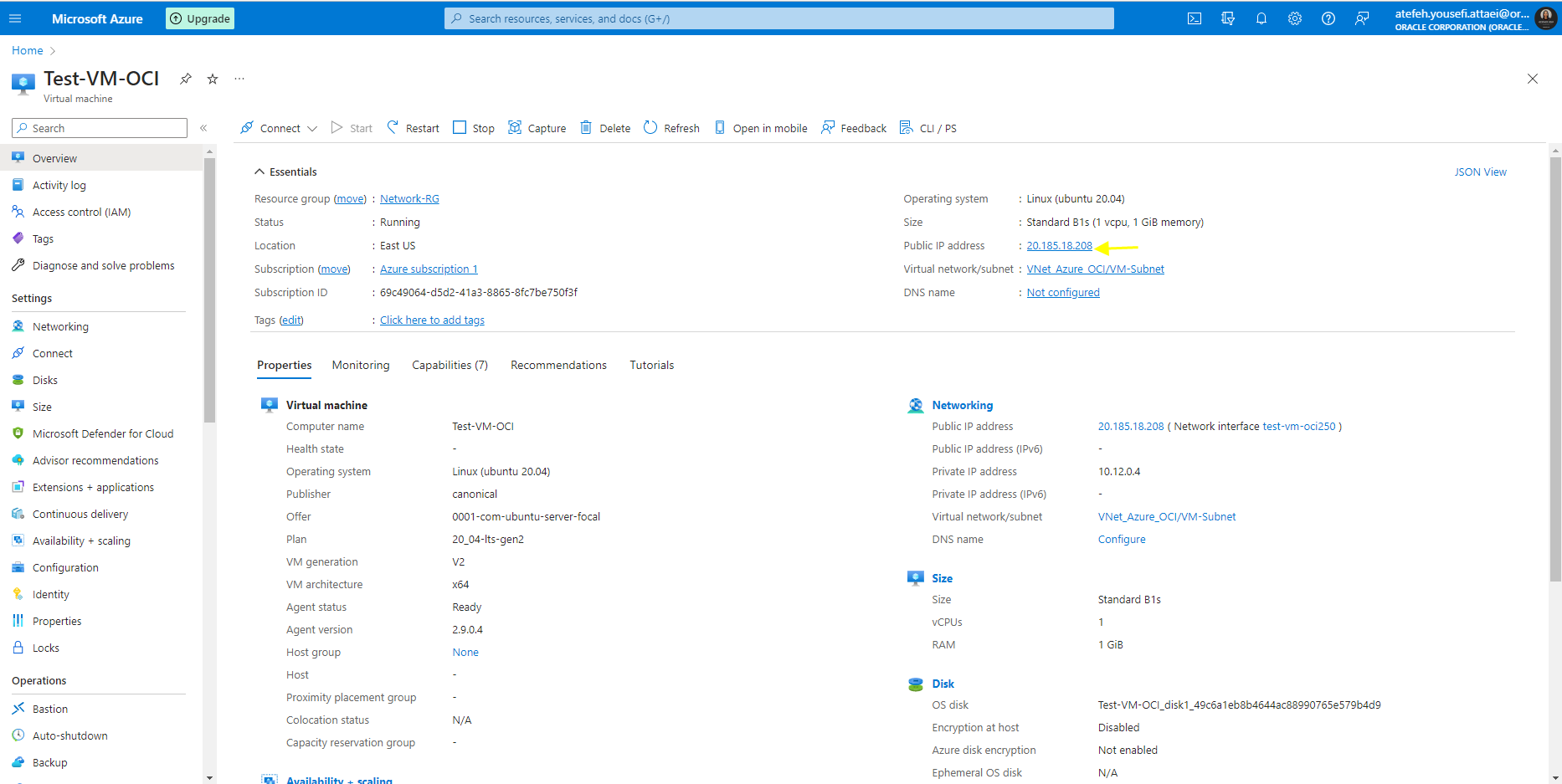Click the global search resources field
Screen dimensions: 1562x784
point(778,18)
